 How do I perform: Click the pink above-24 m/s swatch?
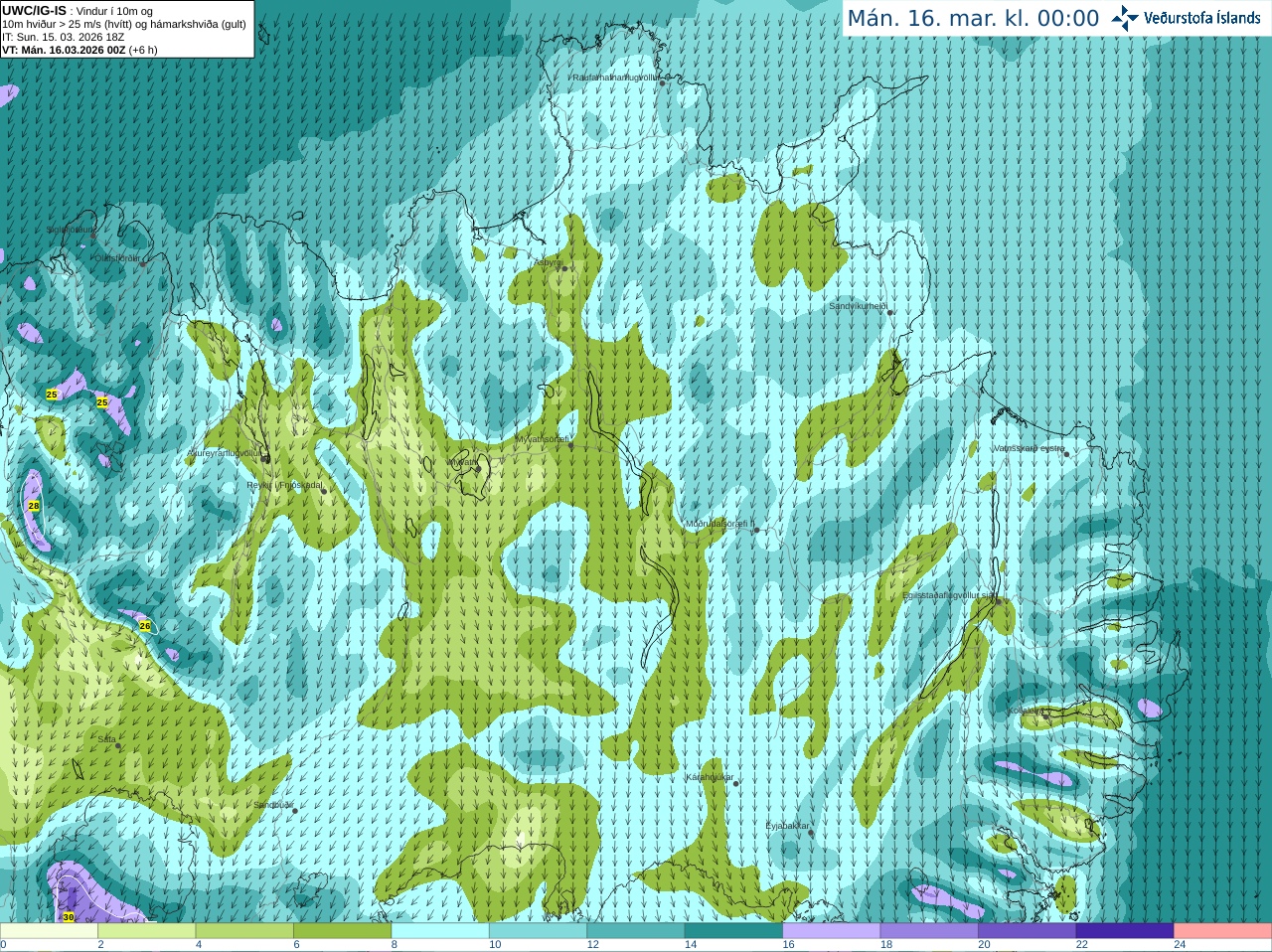[1223, 931]
